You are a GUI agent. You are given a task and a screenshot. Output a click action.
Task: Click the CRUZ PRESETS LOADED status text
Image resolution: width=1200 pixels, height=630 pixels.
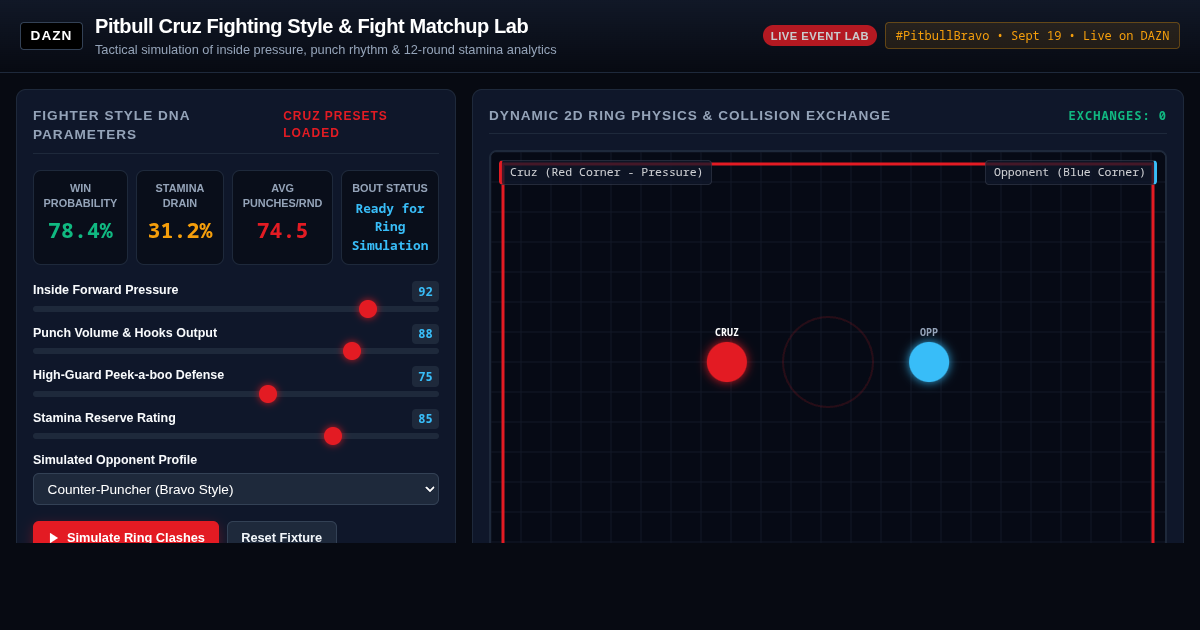pos(335,125)
